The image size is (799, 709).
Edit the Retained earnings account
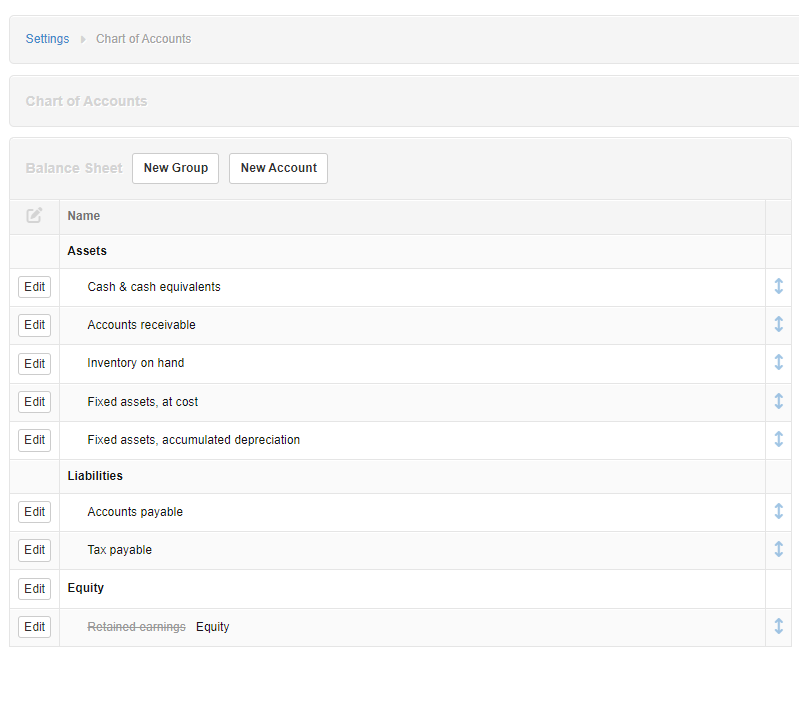(x=34, y=627)
